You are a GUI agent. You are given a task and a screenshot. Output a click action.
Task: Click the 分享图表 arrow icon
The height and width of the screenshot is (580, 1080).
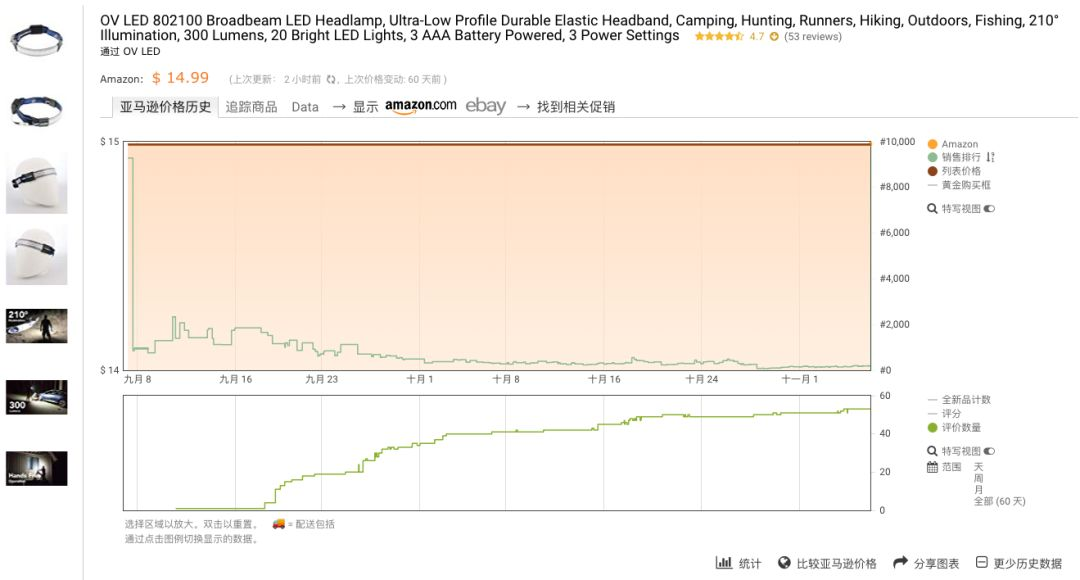[x=900, y=563]
